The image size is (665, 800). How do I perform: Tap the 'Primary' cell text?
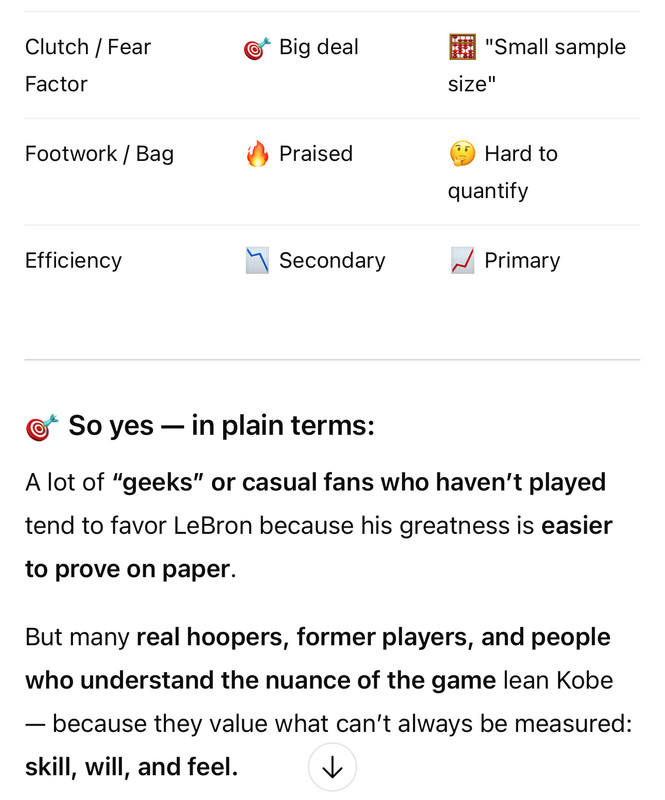(521, 261)
